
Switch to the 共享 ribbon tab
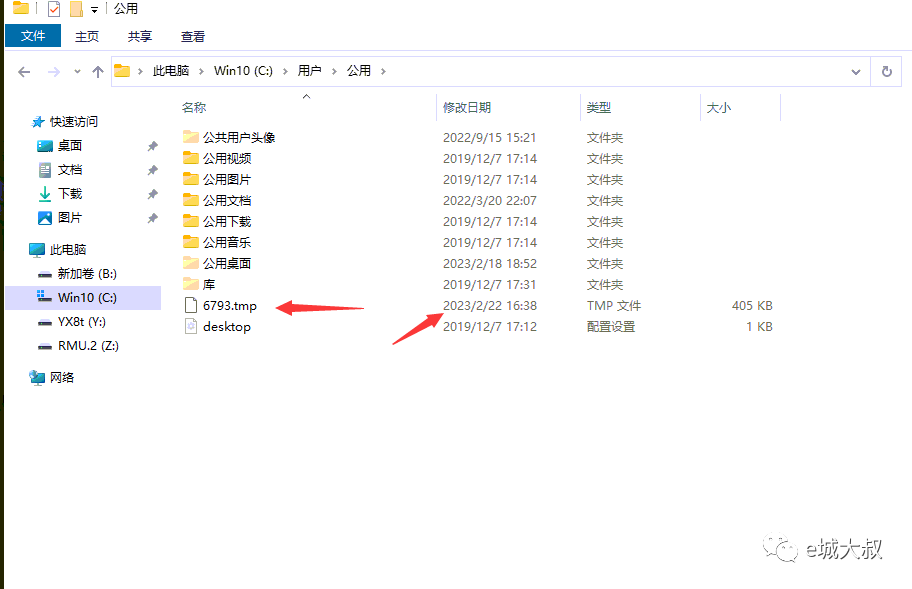pos(139,35)
